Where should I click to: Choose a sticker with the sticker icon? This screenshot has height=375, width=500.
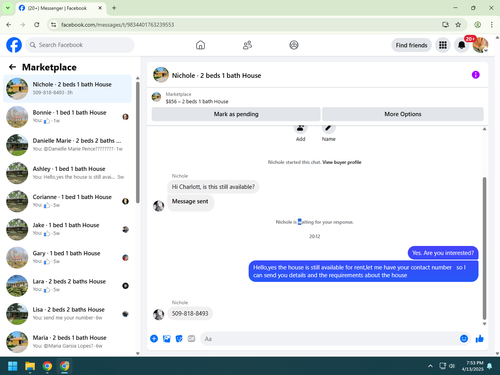tap(179, 339)
